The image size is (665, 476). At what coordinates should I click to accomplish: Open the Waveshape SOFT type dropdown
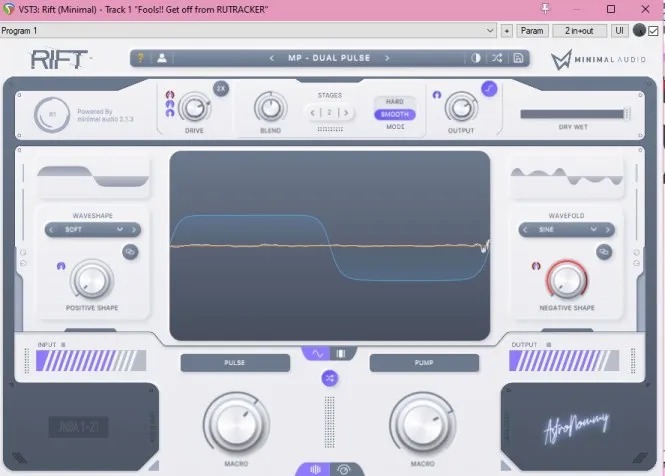[92, 229]
